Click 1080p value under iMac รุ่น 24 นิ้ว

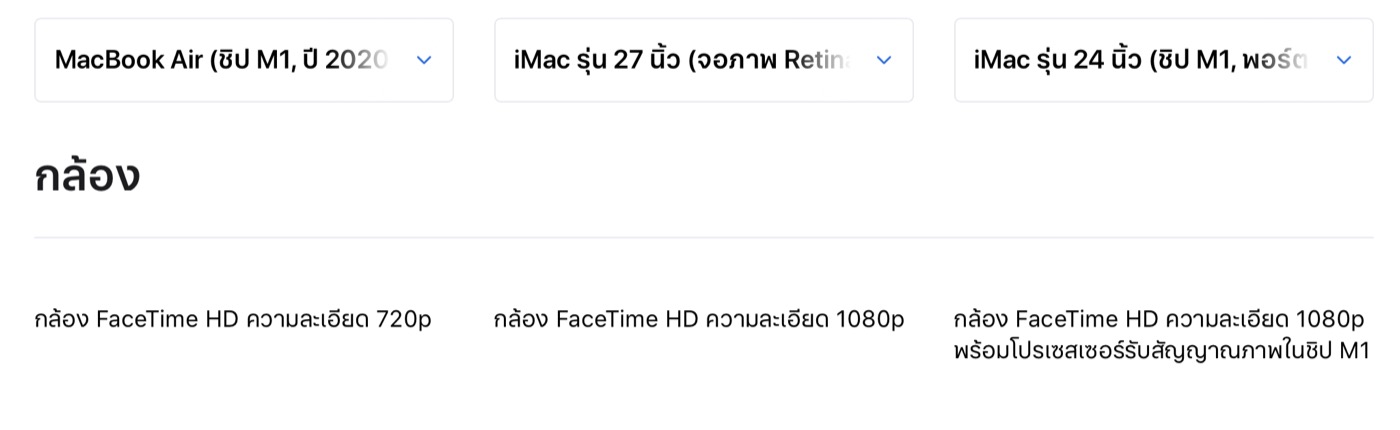pyautogui.click(x=1330, y=320)
